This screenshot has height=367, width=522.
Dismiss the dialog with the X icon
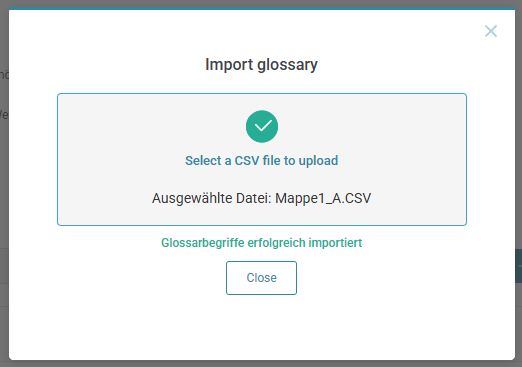pos(491,31)
